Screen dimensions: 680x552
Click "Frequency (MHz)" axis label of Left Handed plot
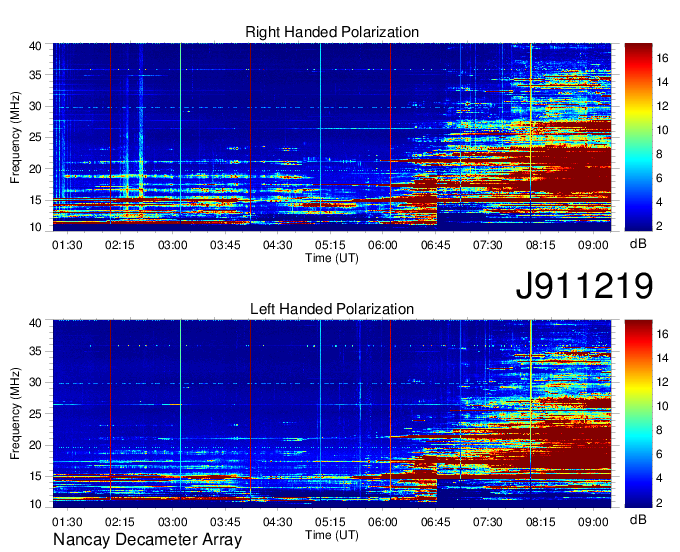(15, 414)
